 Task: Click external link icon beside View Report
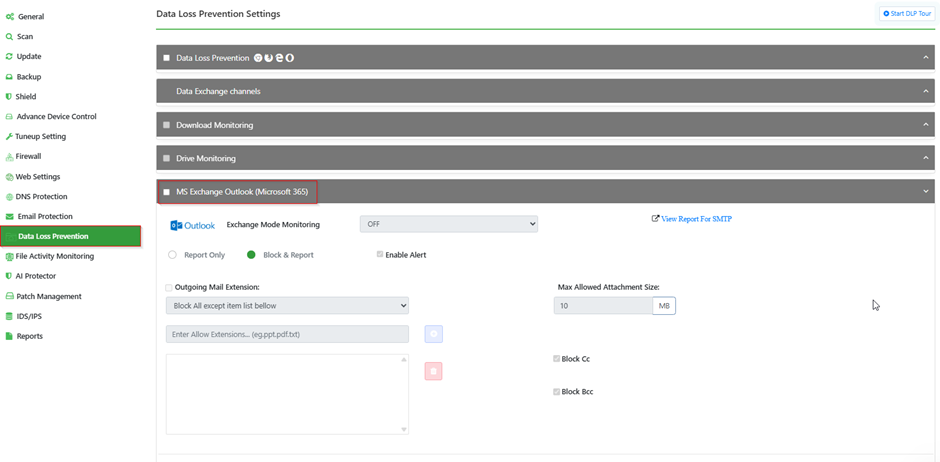pos(655,219)
